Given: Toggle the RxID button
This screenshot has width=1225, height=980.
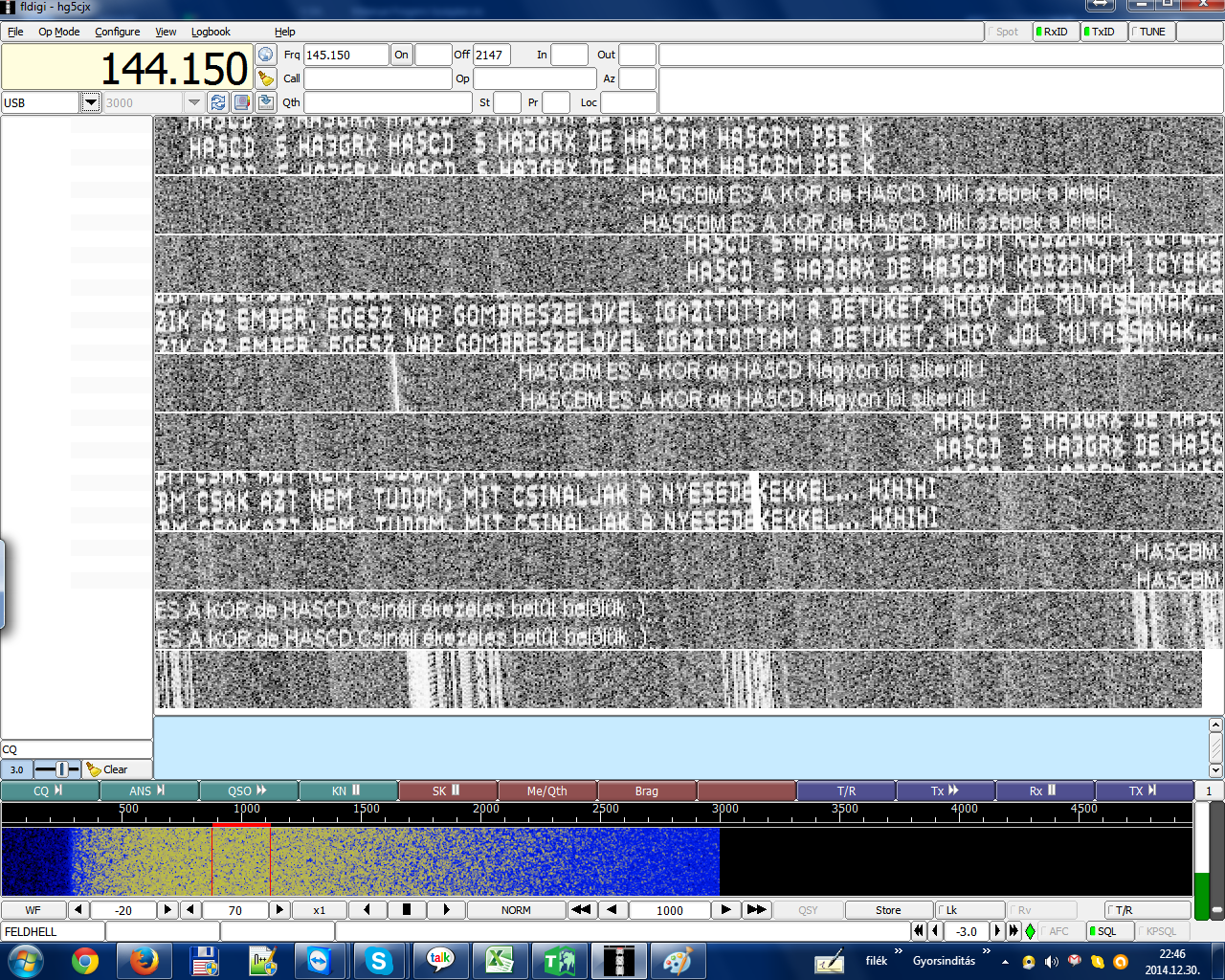Looking at the screenshot, I should tap(1055, 32).
